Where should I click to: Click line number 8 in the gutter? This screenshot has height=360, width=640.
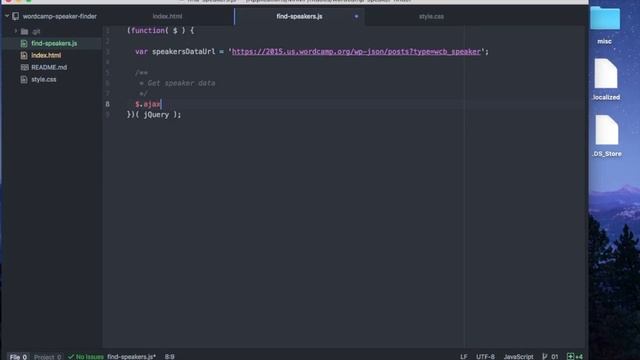107,104
